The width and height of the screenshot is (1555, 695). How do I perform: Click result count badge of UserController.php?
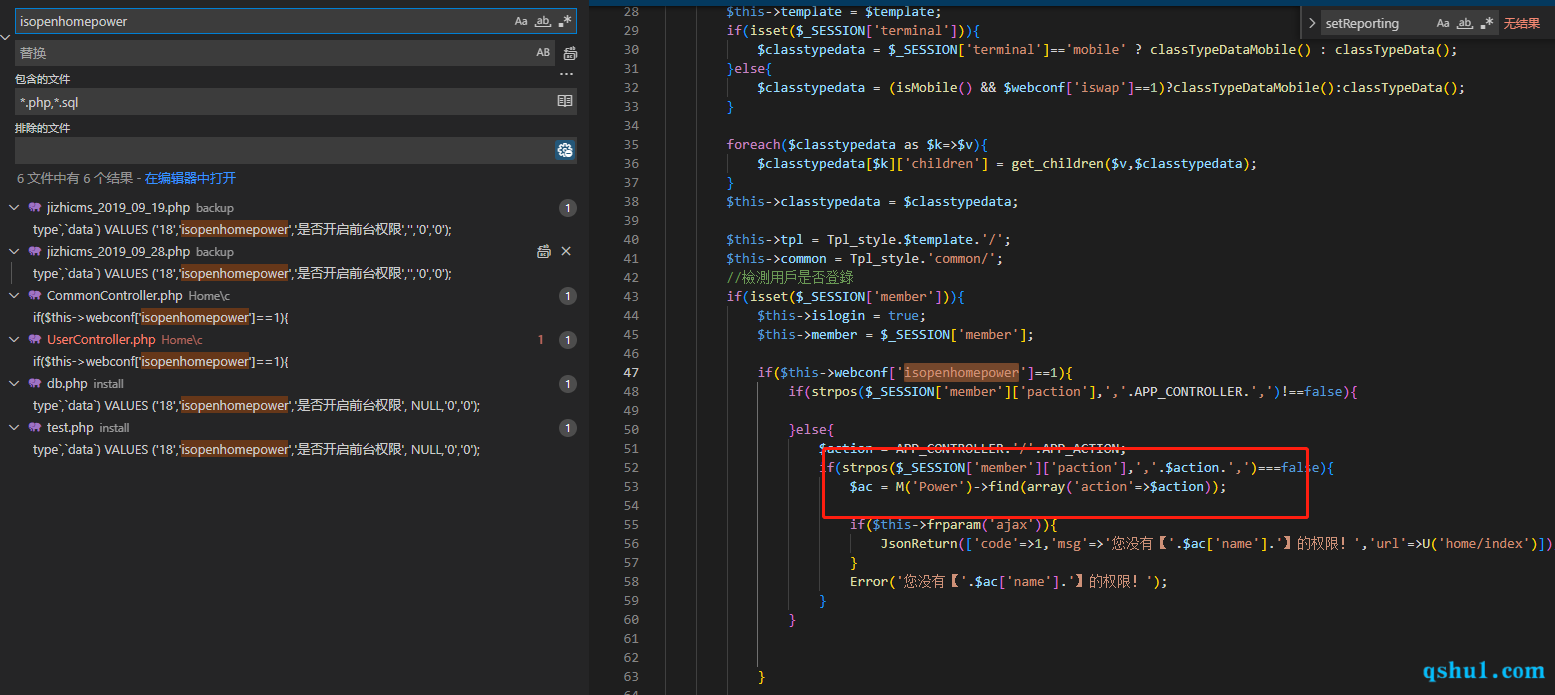[x=567, y=340]
